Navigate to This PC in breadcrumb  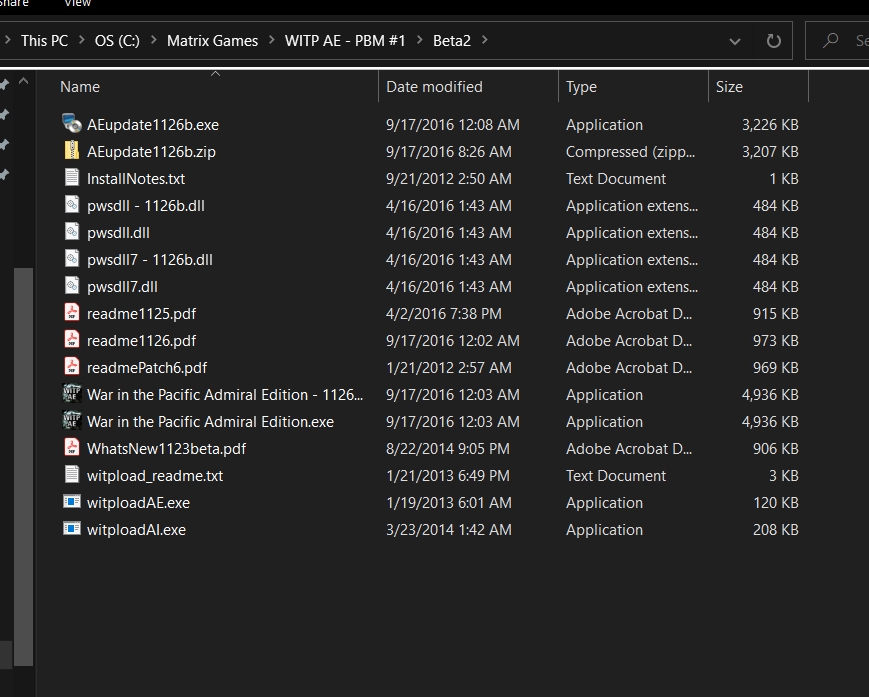click(x=44, y=40)
